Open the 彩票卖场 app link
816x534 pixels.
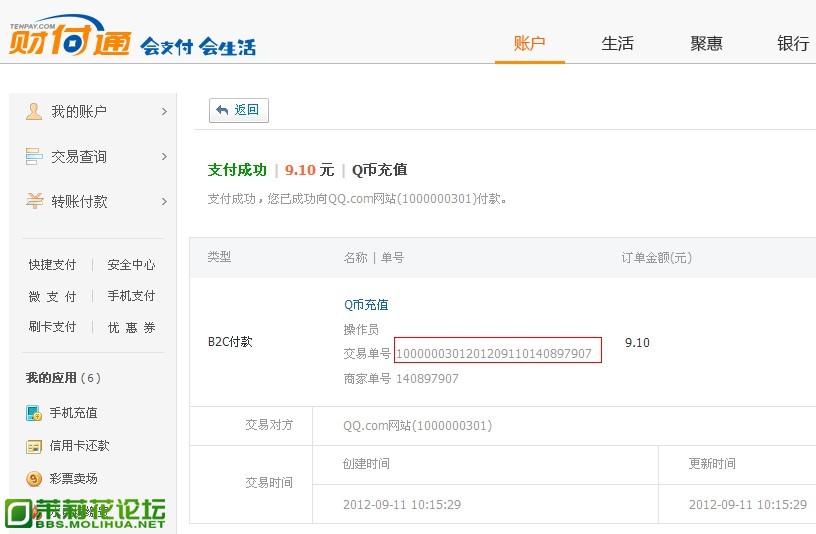(73, 478)
